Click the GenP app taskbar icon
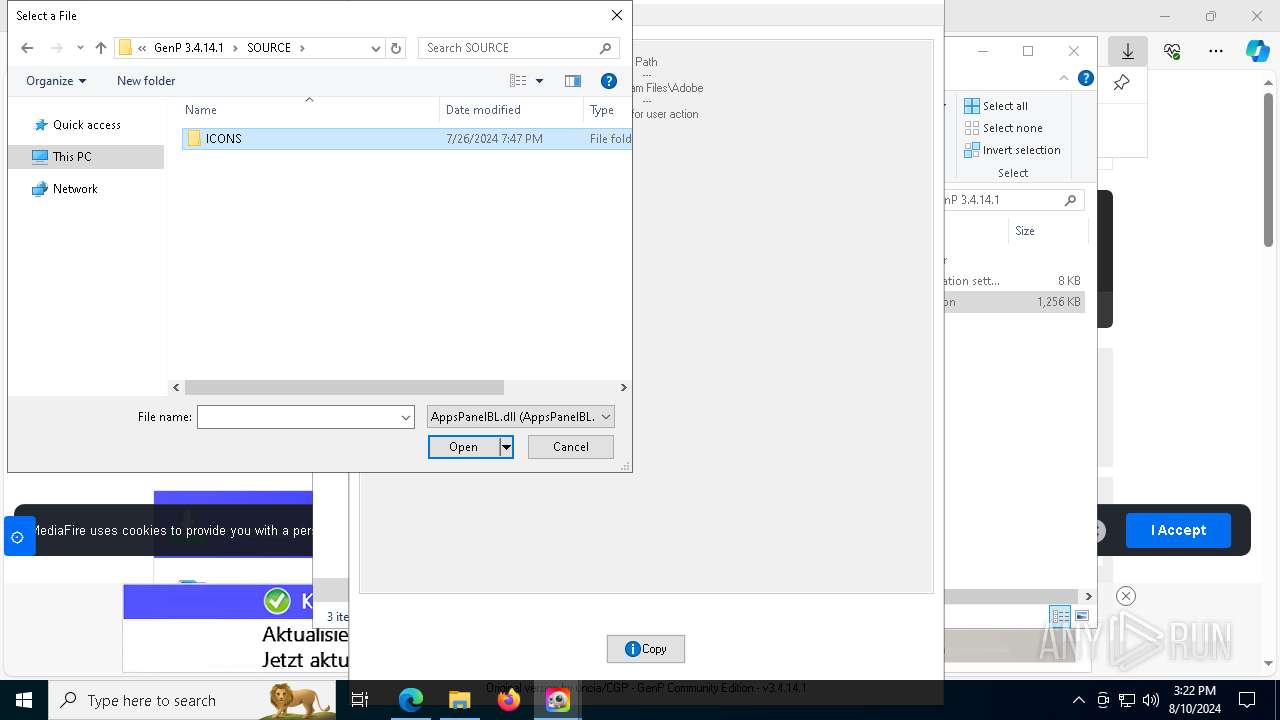The height and width of the screenshot is (720, 1280). coord(557,700)
